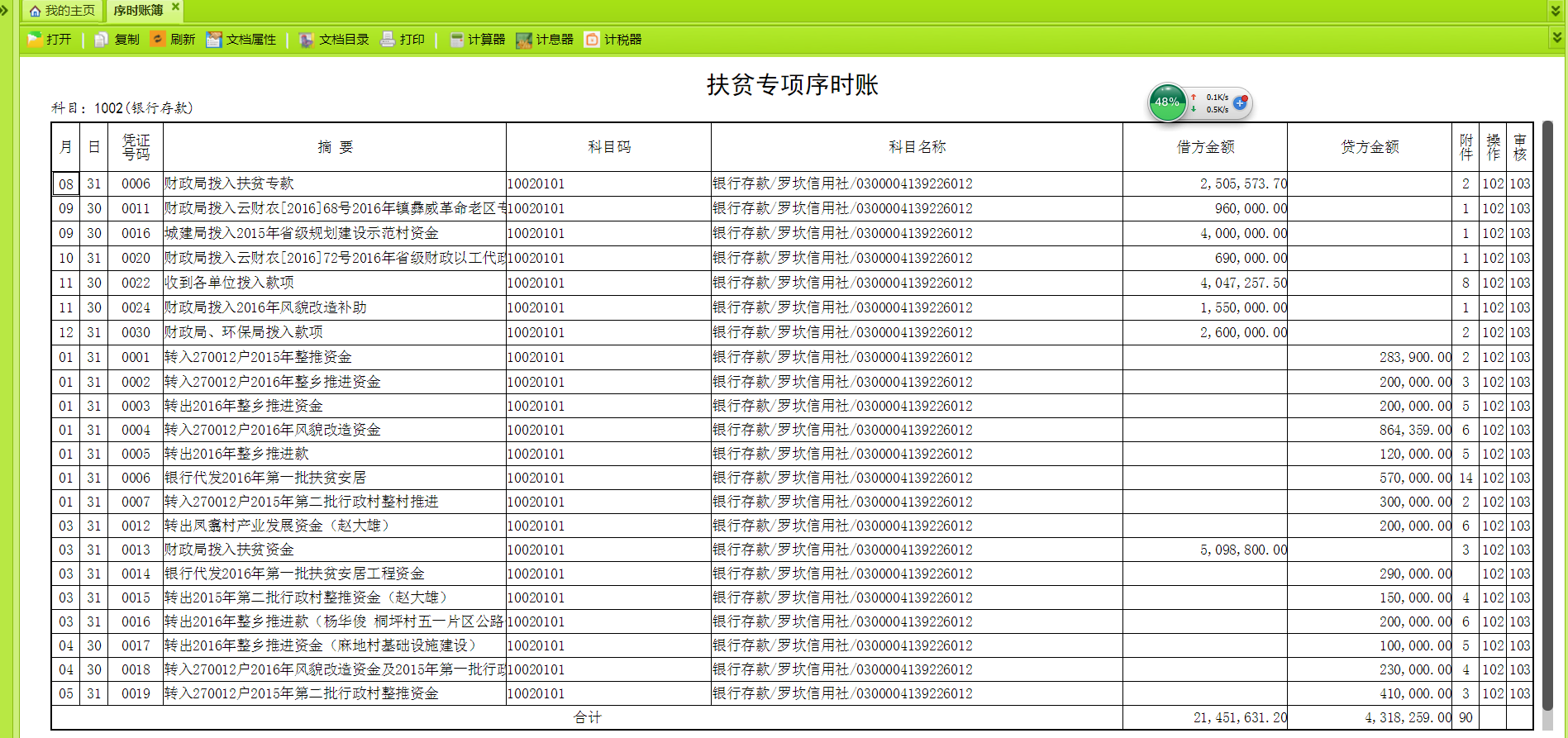The height and width of the screenshot is (738, 1568).
Task: Click credit amount 410,000.00
Action: click(x=1415, y=693)
